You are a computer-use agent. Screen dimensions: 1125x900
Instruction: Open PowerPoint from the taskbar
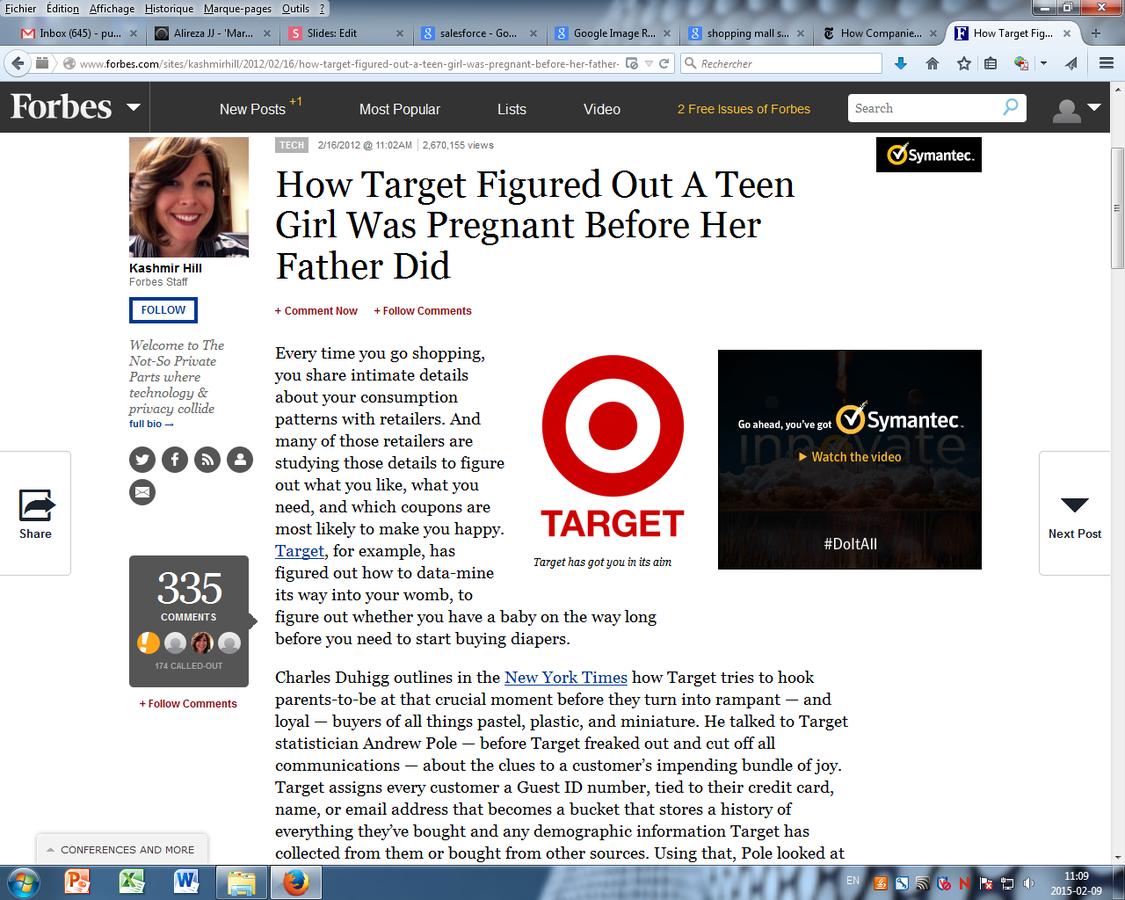tap(77, 882)
